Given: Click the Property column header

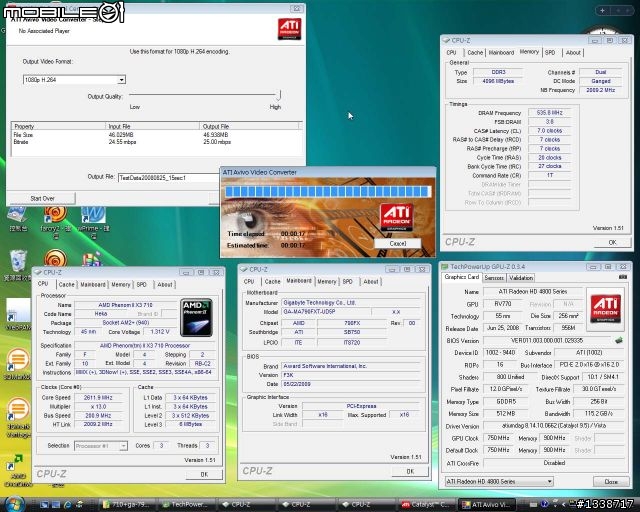Looking at the screenshot, I should 58,126.
